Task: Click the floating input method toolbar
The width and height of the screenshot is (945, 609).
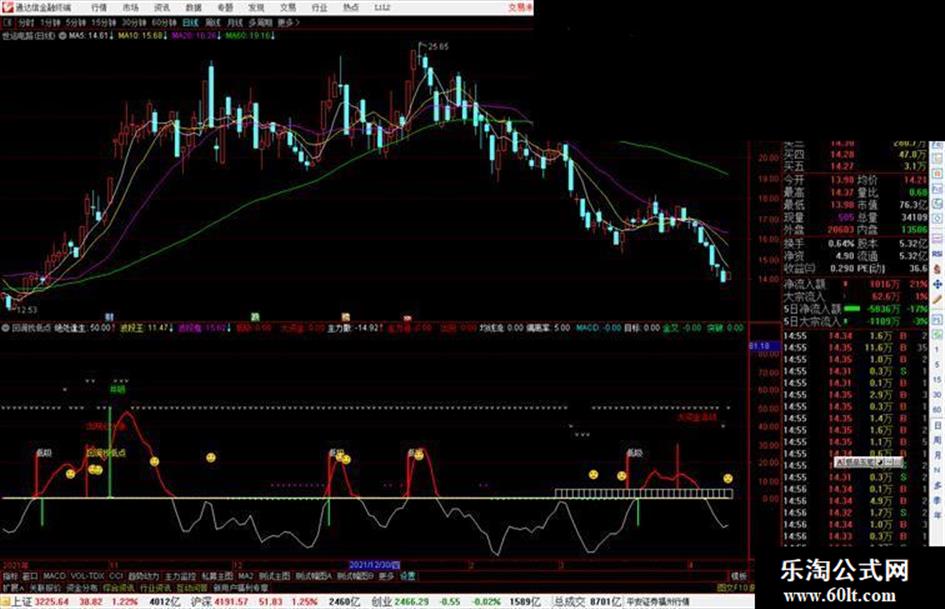Action: [x=868, y=462]
